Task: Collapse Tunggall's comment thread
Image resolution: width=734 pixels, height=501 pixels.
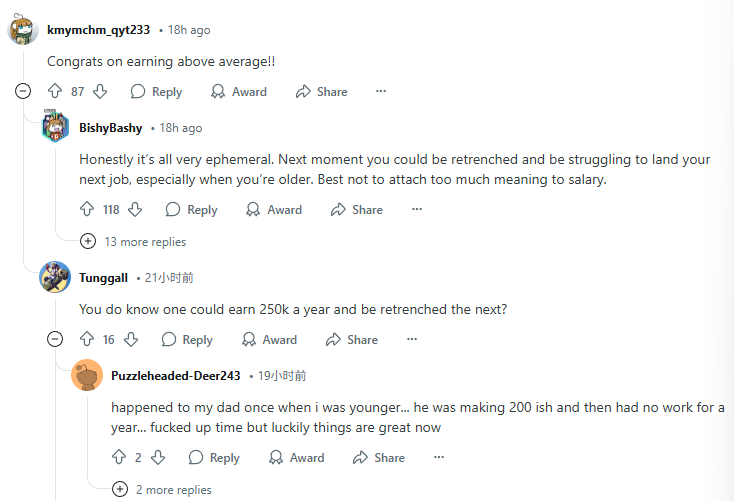Action: [55, 339]
